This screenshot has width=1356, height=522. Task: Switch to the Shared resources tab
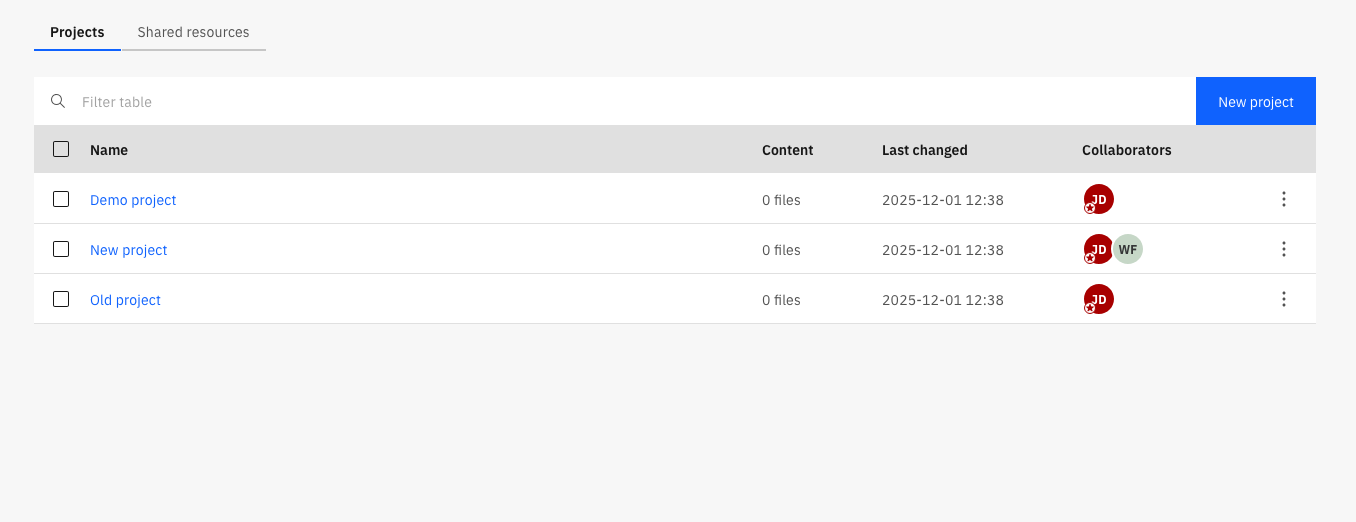pos(193,32)
